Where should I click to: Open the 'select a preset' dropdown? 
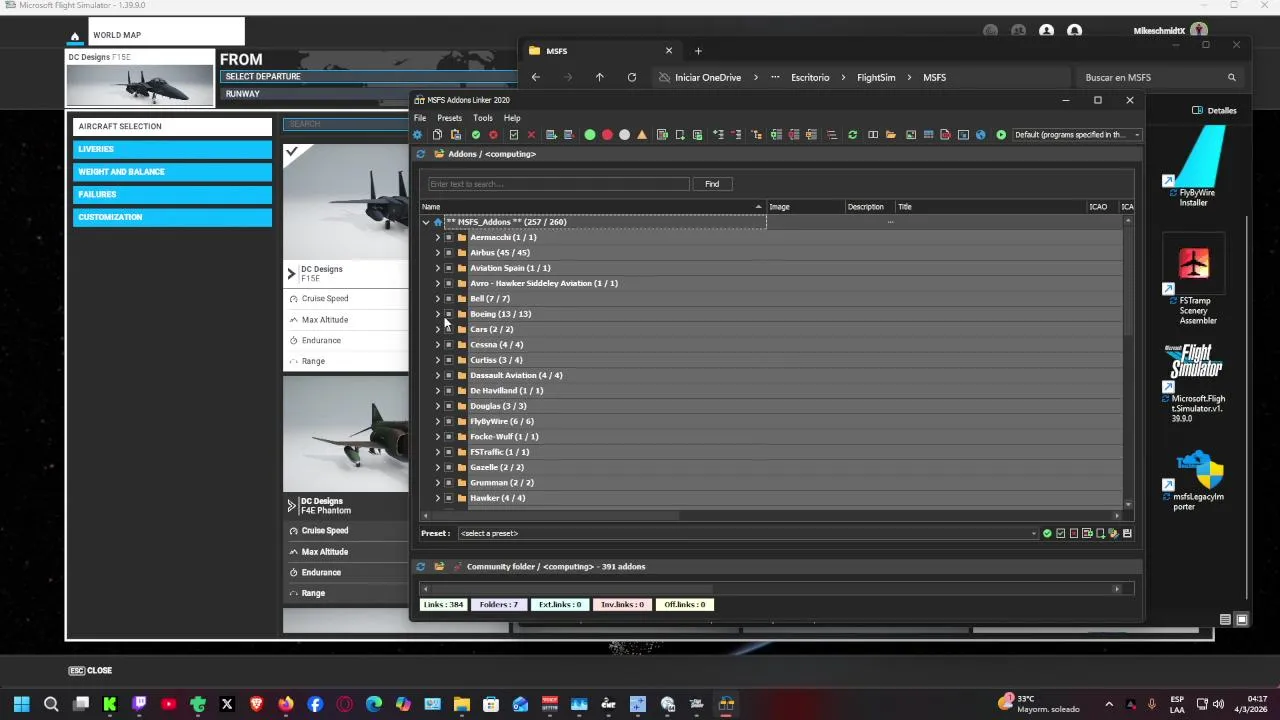(748, 533)
